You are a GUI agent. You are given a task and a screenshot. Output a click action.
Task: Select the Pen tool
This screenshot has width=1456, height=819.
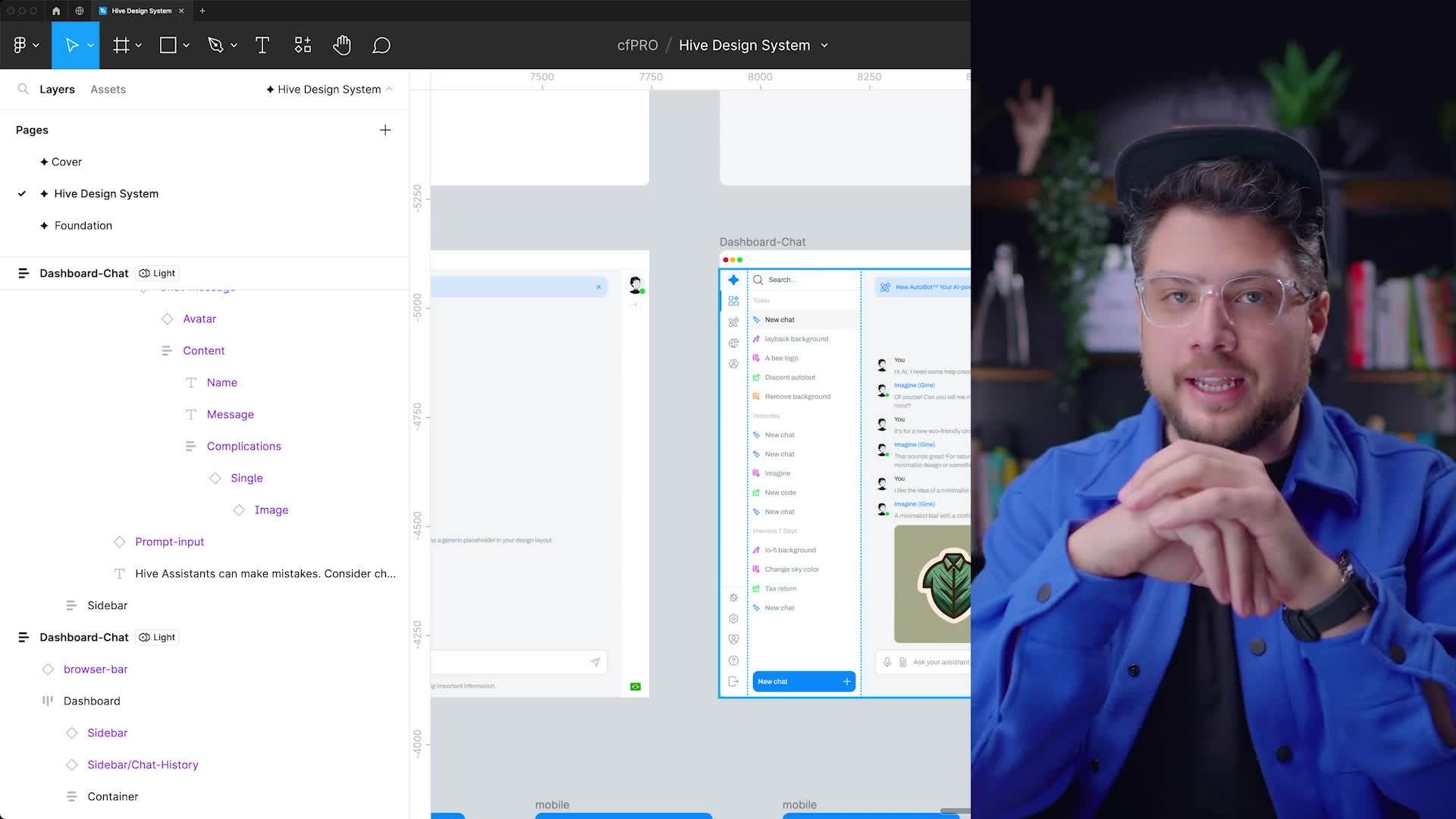tap(215, 45)
